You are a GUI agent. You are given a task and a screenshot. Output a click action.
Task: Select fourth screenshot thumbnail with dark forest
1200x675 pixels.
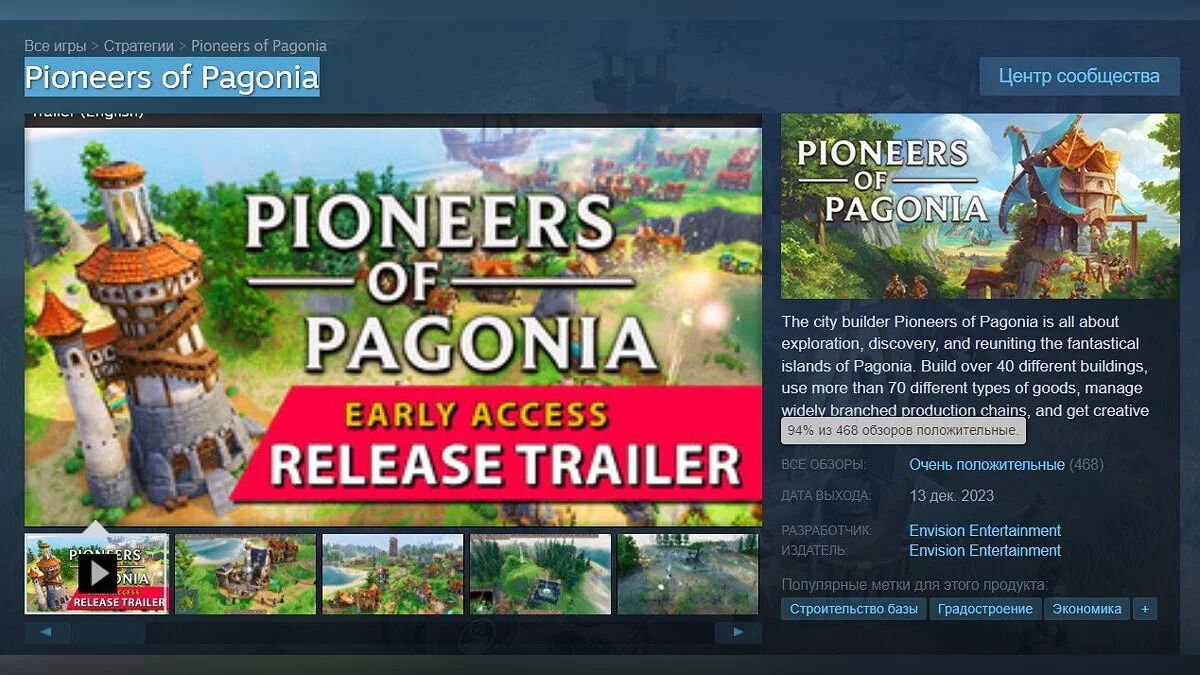[540, 574]
